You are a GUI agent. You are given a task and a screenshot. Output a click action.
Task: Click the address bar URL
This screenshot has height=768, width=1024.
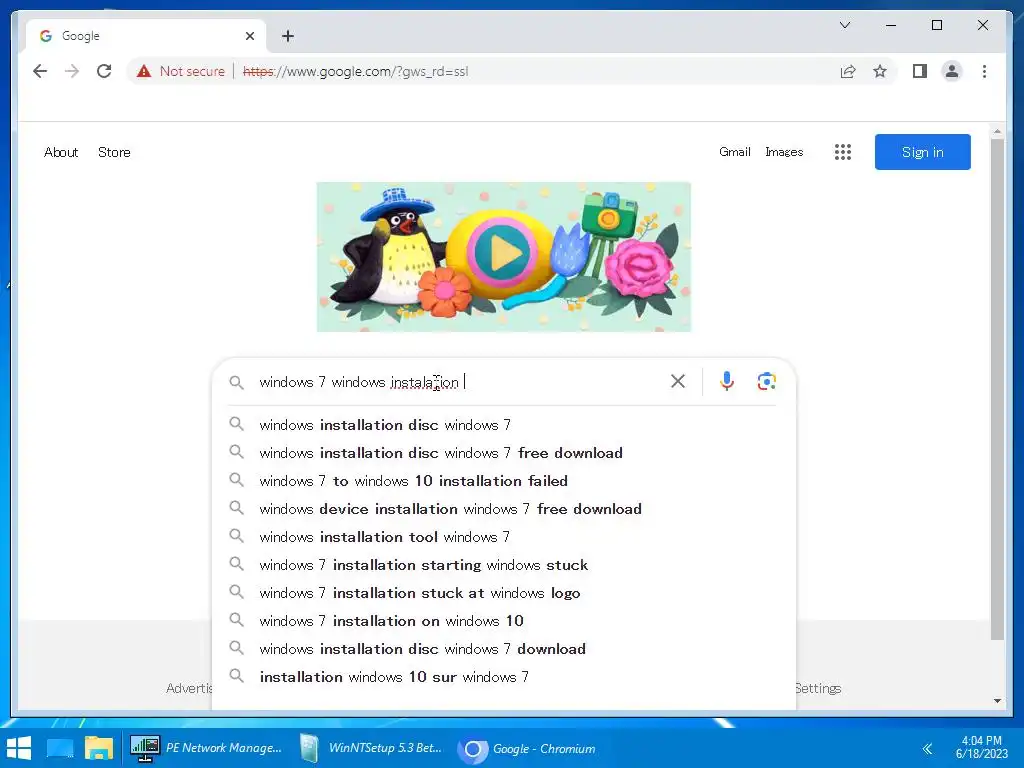point(356,71)
